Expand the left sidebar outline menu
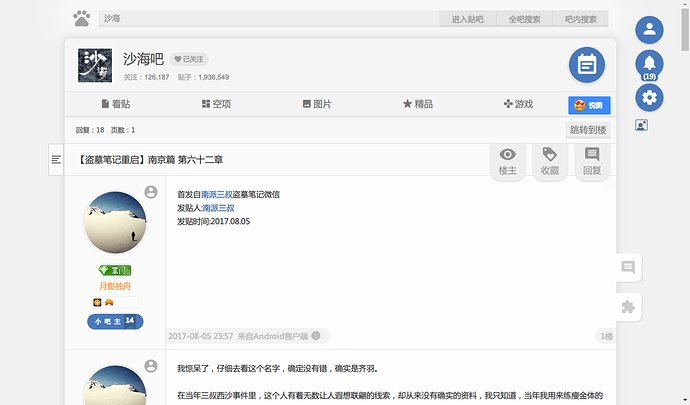Screen dimensions: 690x405 [56, 158]
